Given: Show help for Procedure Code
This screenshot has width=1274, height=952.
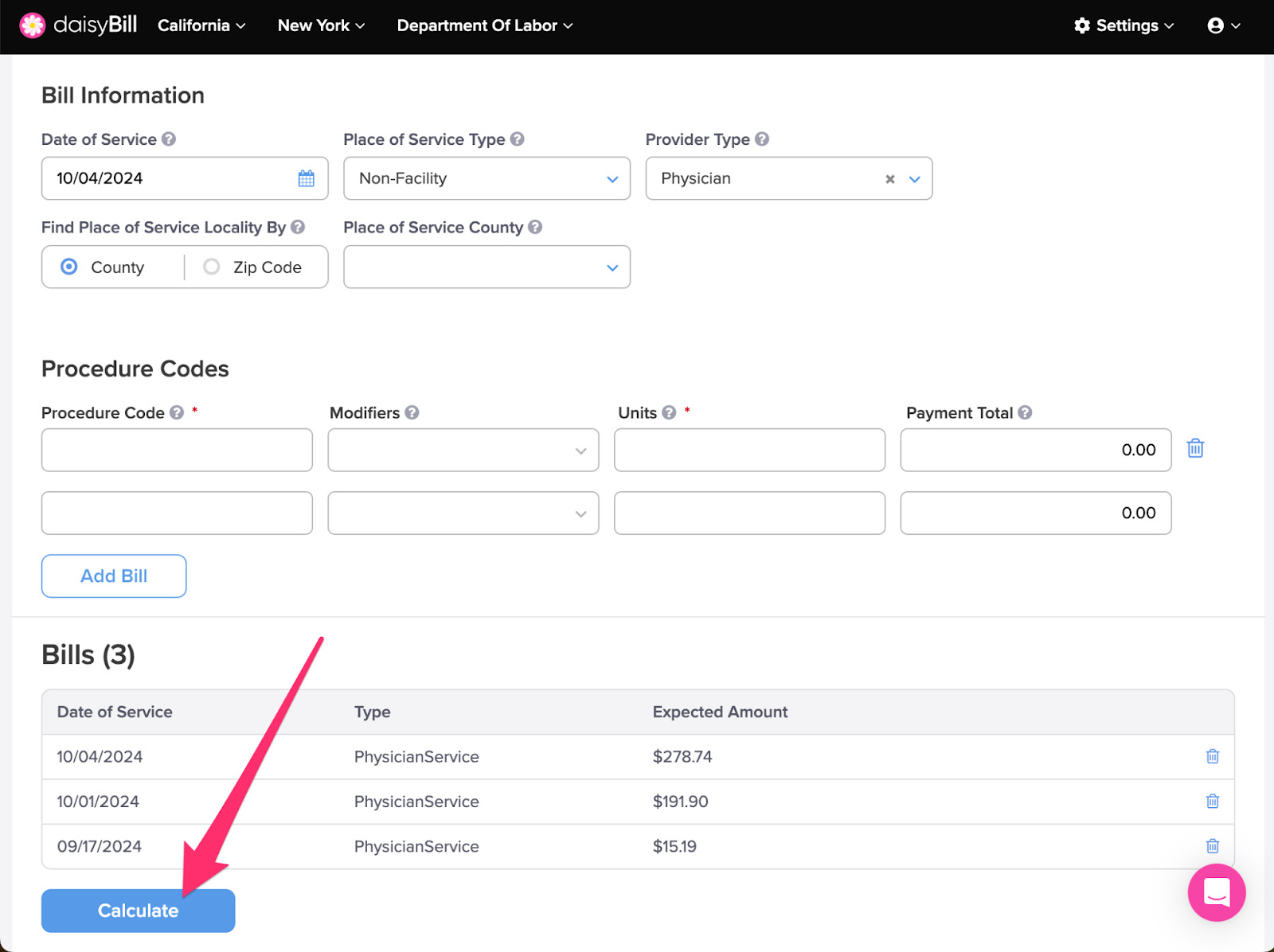Looking at the screenshot, I should point(177,412).
